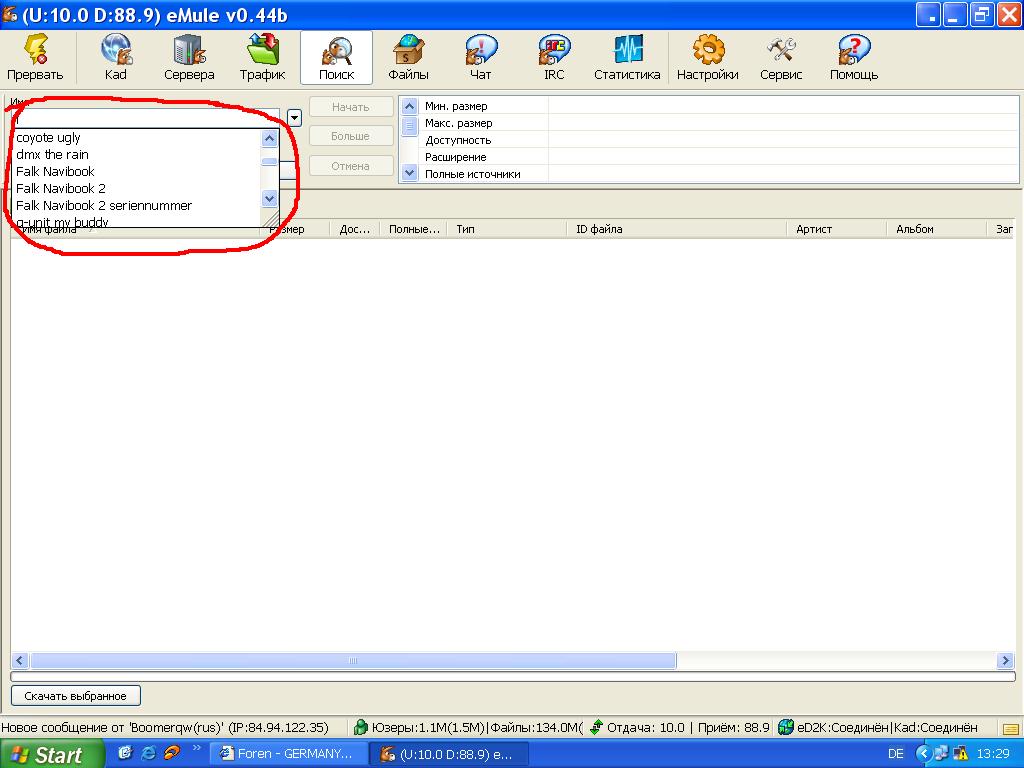Choose 'coyote ugly' from search history
Viewport: 1024px width, 768px height.
[x=48, y=138]
